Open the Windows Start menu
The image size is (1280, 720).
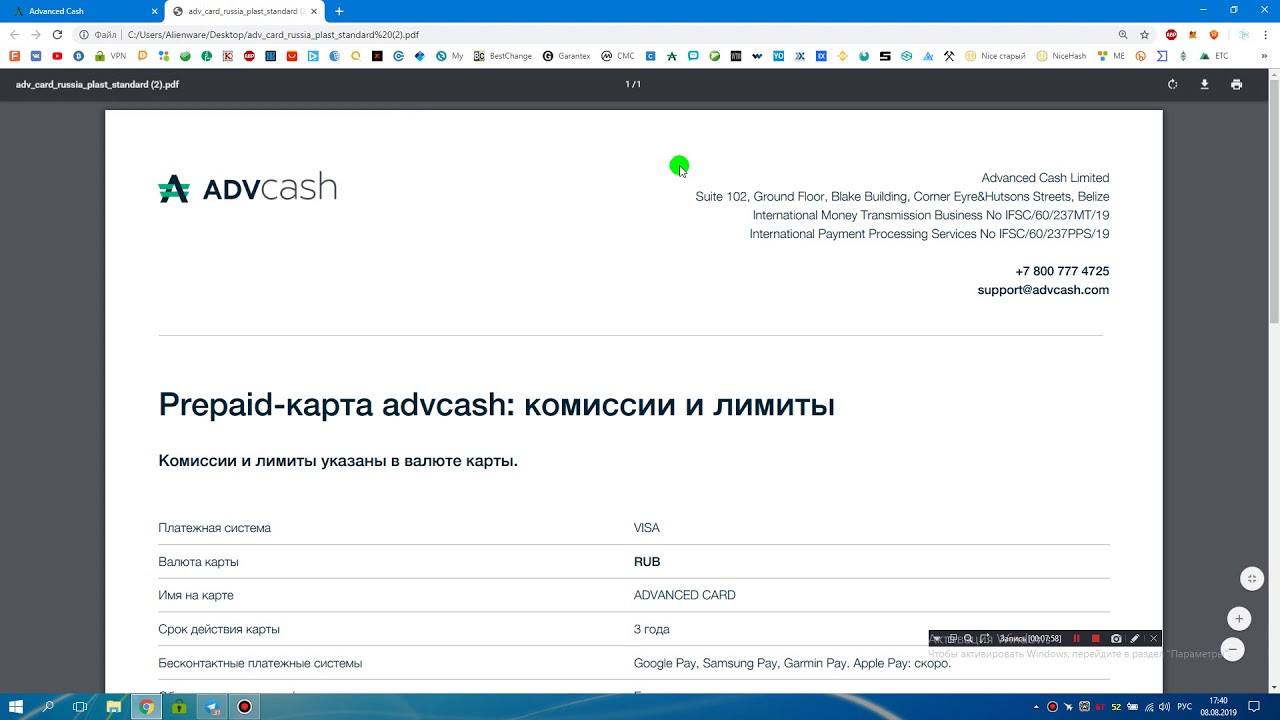point(15,707)
